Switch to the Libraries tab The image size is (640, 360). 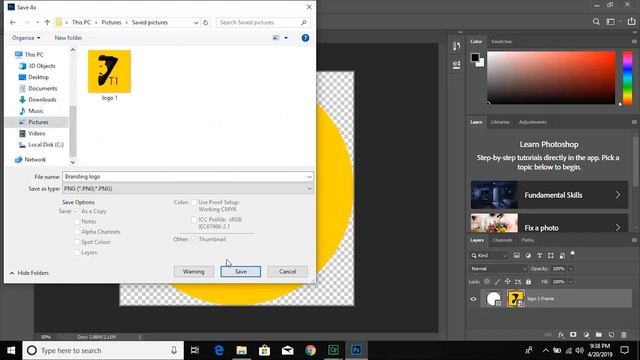[x=500, y=122]
